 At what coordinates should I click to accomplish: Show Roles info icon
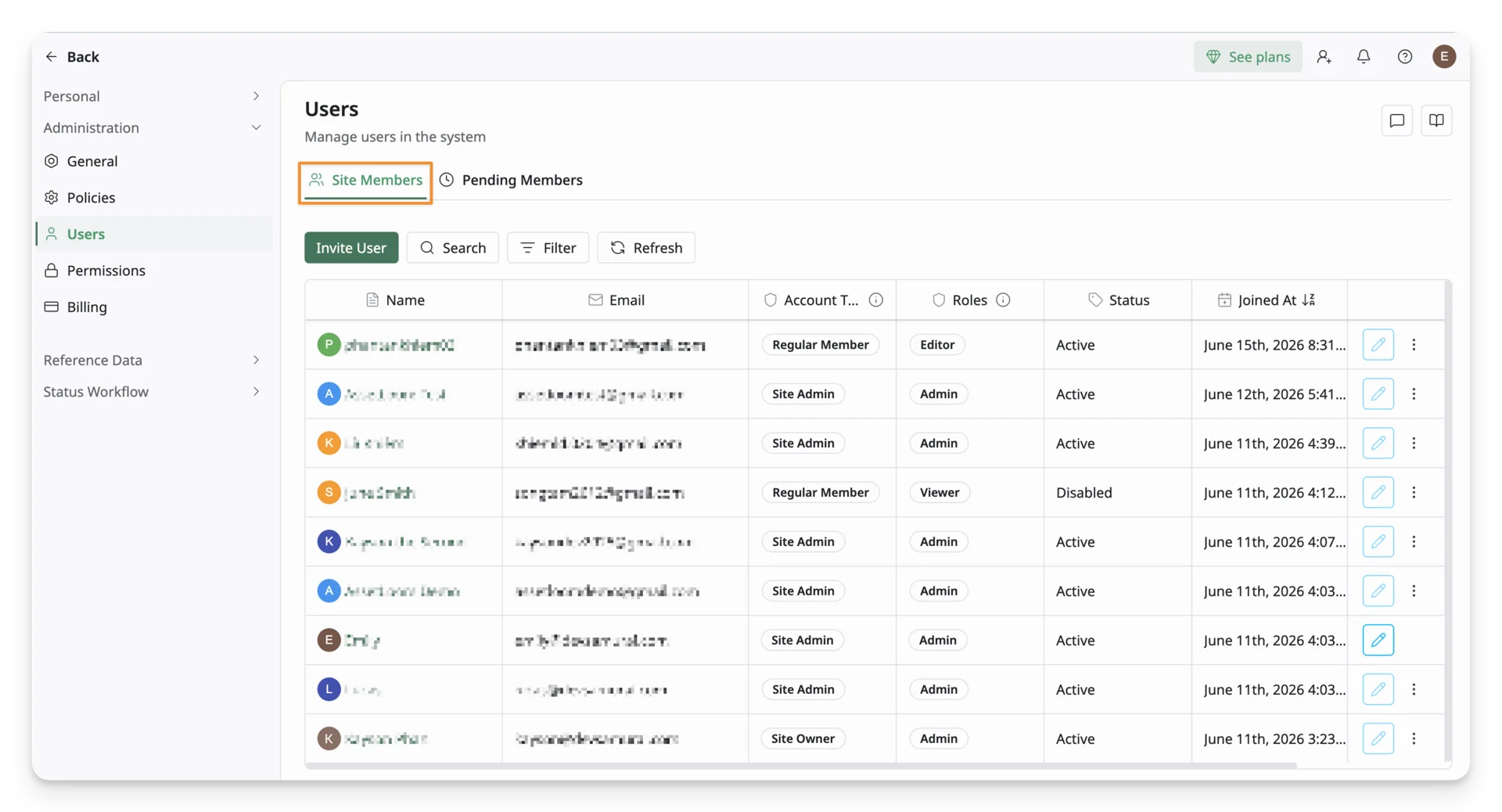pos(1003,300)
